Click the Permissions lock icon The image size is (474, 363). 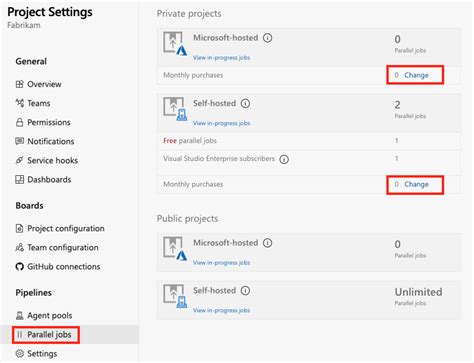19,122
